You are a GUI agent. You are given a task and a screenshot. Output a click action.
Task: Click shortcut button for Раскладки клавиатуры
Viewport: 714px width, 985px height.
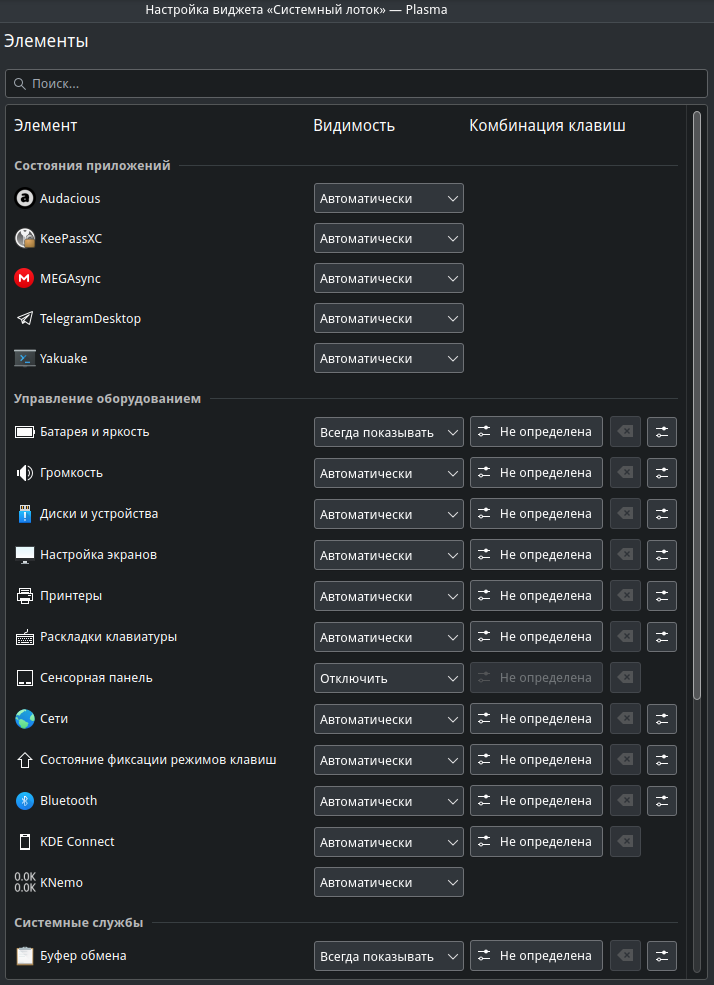[x=536, y=637]
